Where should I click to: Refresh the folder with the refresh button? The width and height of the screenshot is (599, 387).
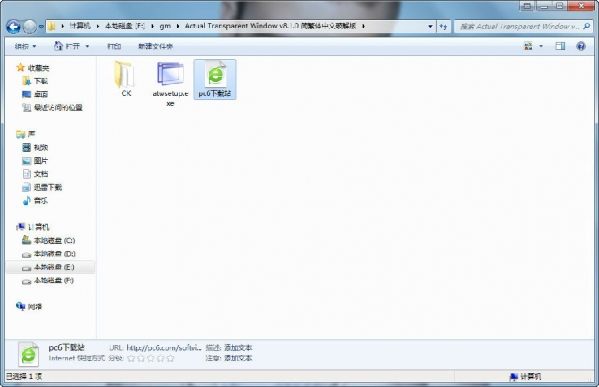pos(443,26)
